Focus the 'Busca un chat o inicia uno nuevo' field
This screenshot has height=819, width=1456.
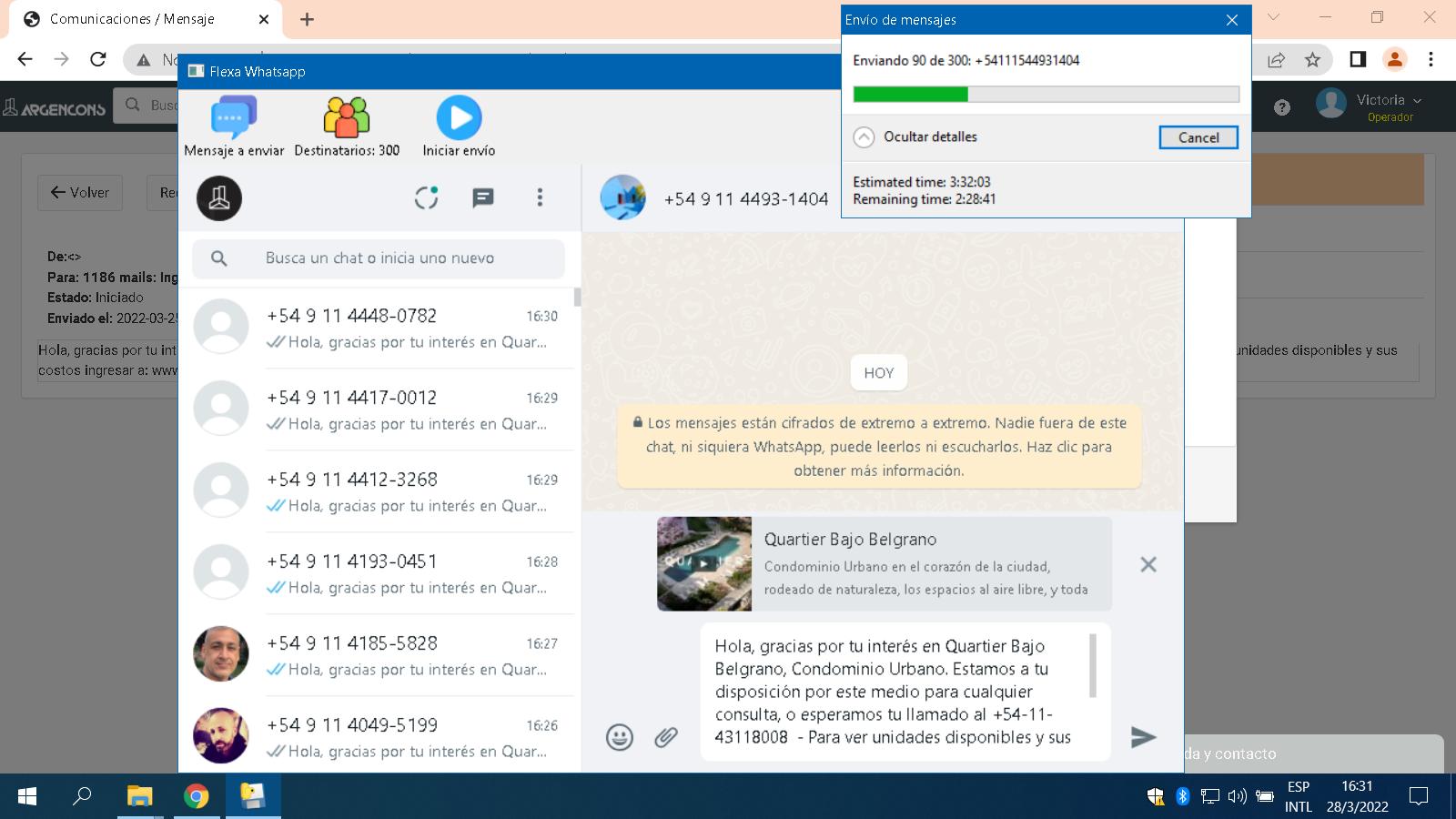[x=379, y=258]
